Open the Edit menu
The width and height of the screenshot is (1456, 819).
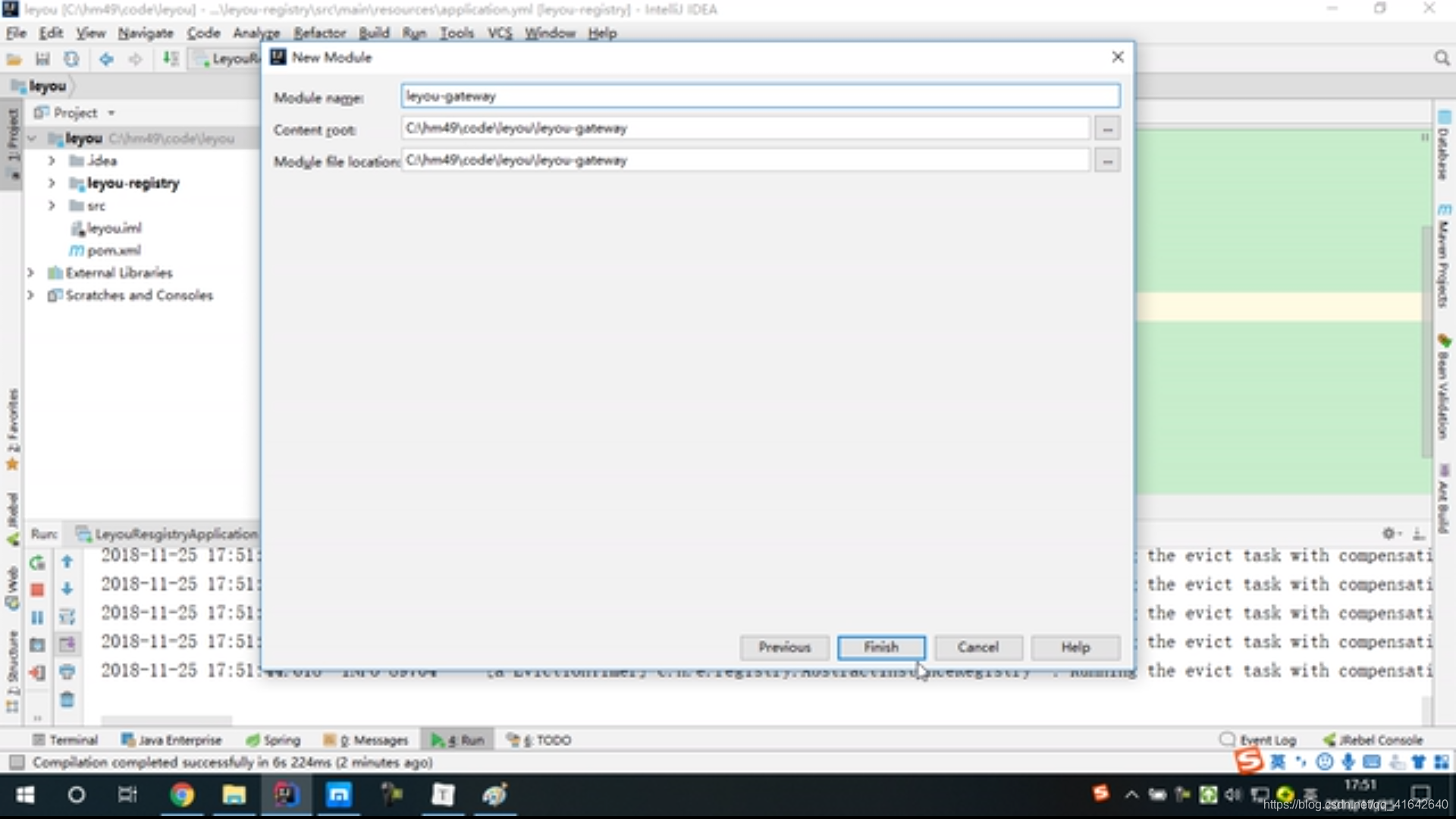pyautogui.click(x=51, y=33)
